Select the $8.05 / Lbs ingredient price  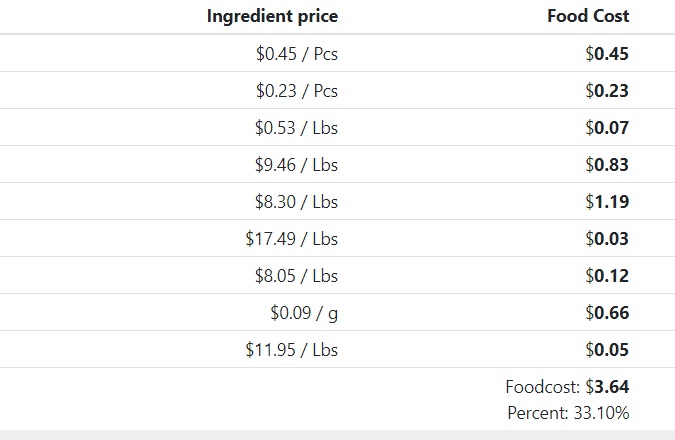pyautogui.click(x=296, y=276)
